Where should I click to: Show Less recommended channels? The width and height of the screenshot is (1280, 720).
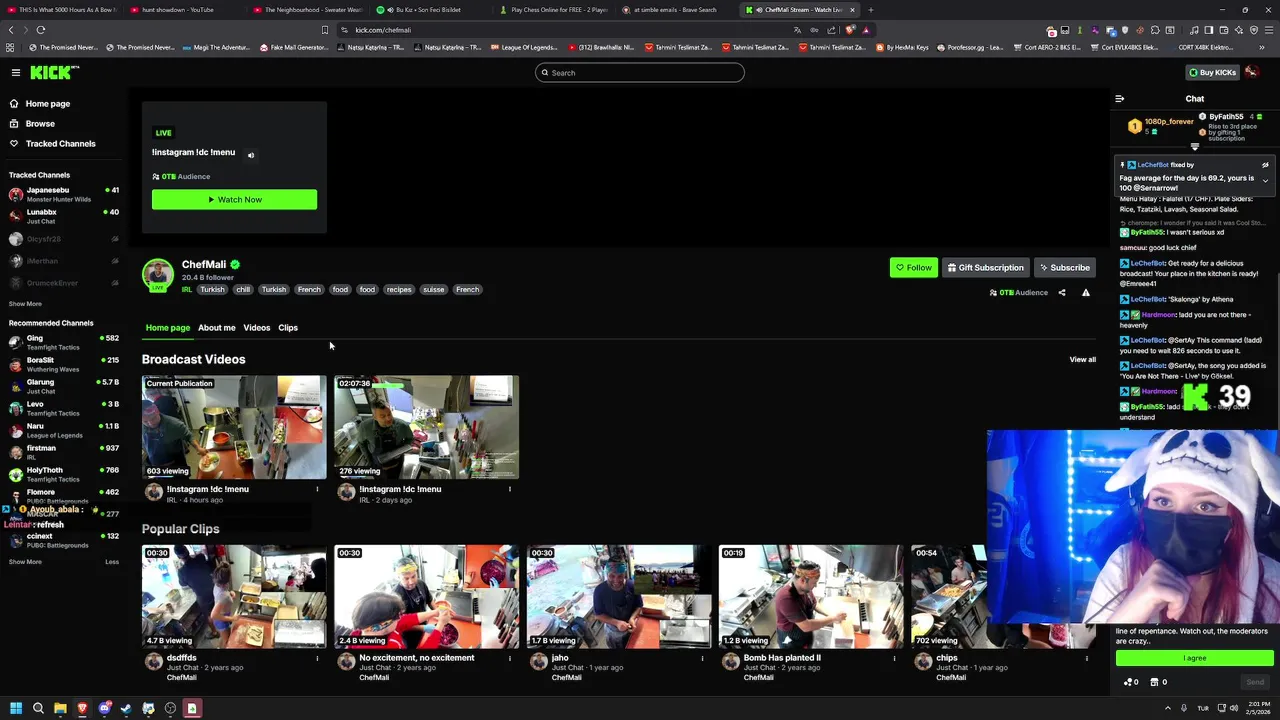(112, 562)
